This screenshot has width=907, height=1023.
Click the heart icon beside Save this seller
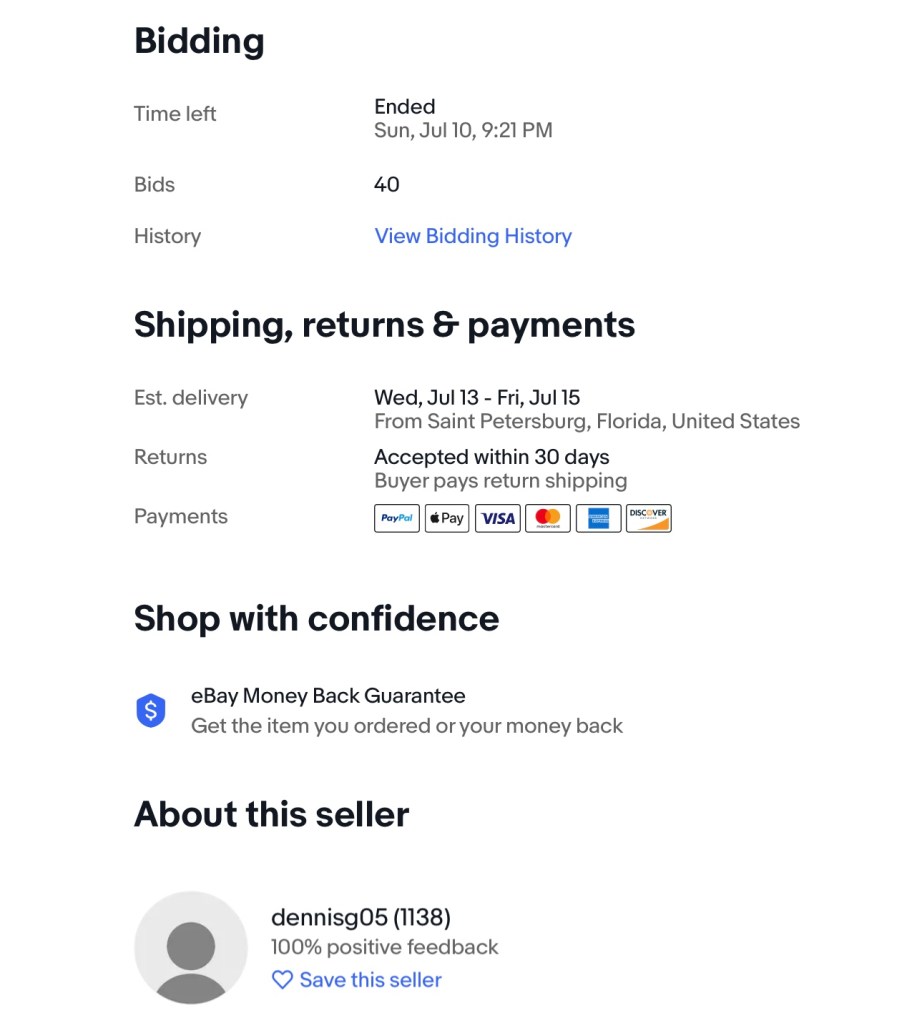[x=282, y=980]
